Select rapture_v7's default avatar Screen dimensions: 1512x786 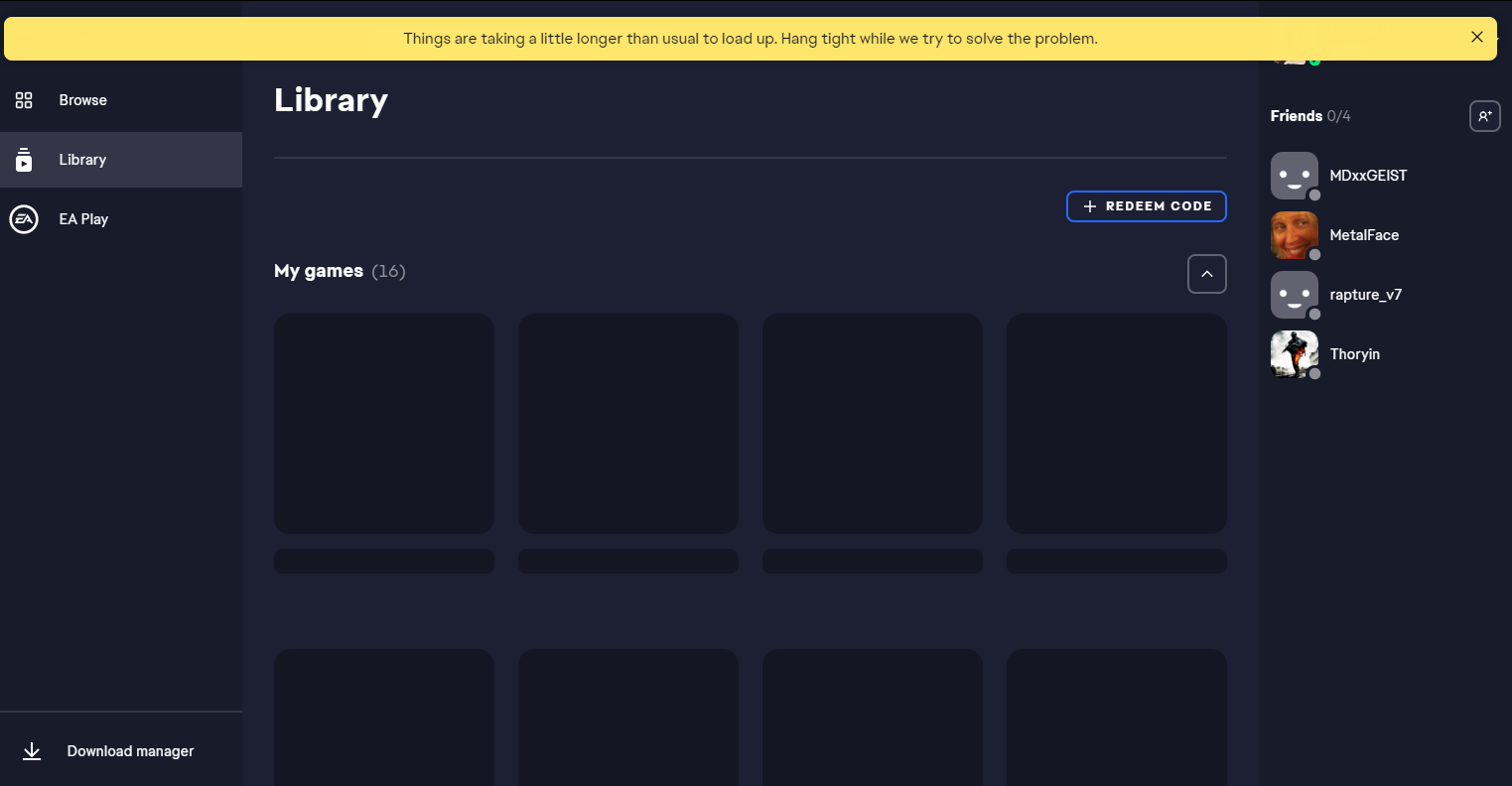pyautogui.click(x=1294, y=295)
